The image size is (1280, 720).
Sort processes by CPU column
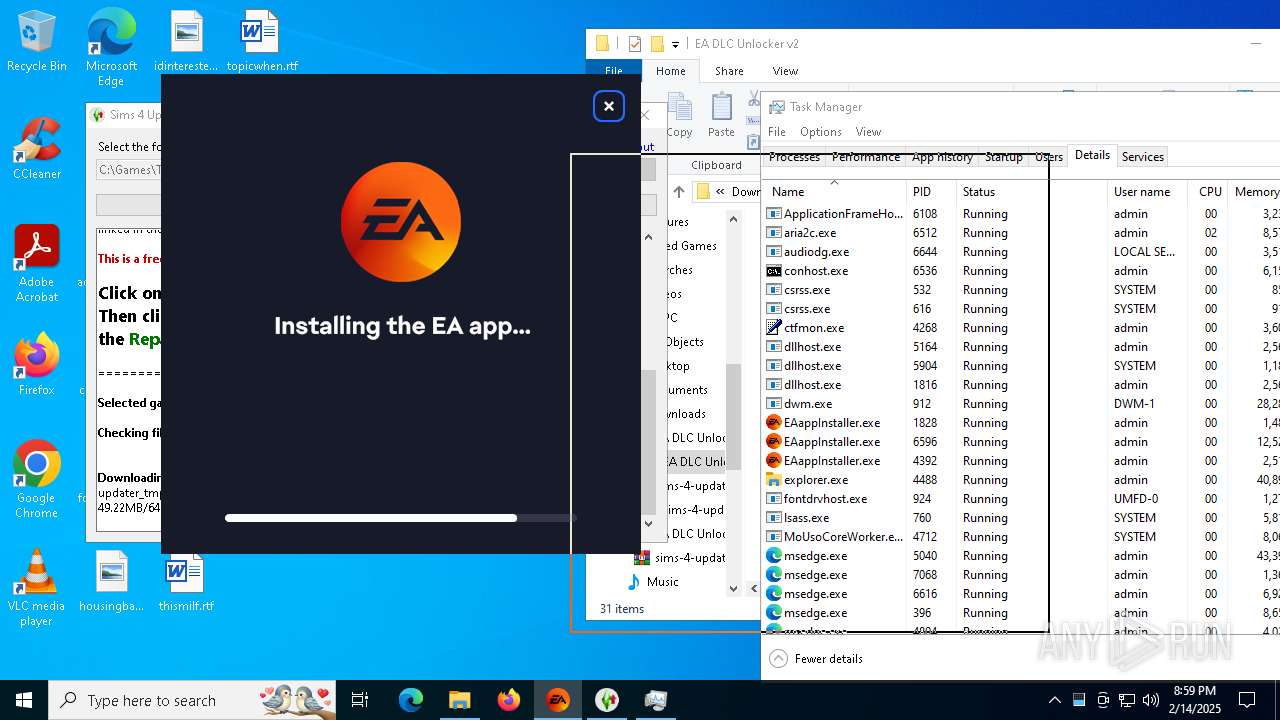coord(1210,192)
